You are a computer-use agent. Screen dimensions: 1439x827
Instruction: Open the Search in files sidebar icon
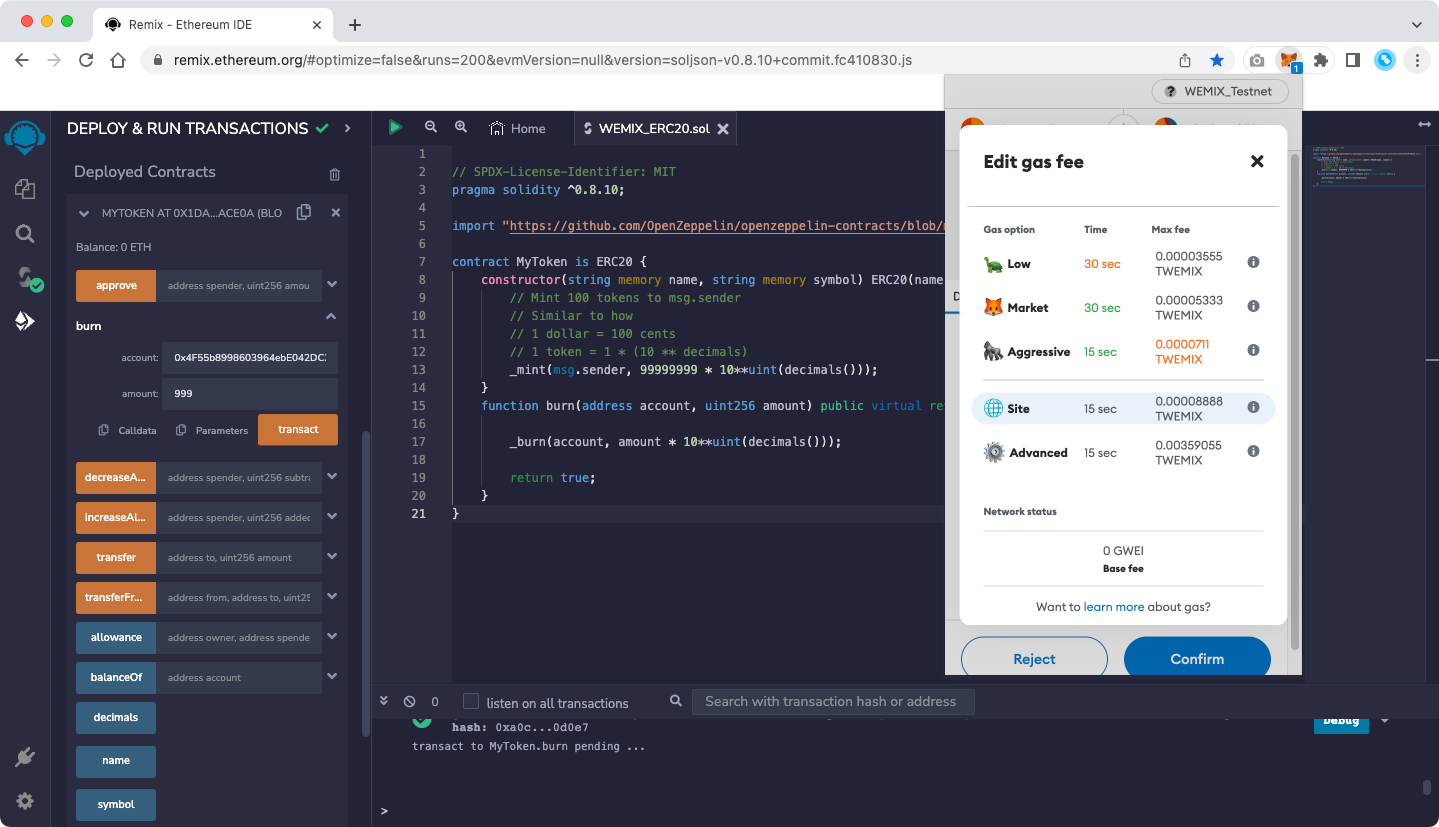click(25, 234)
